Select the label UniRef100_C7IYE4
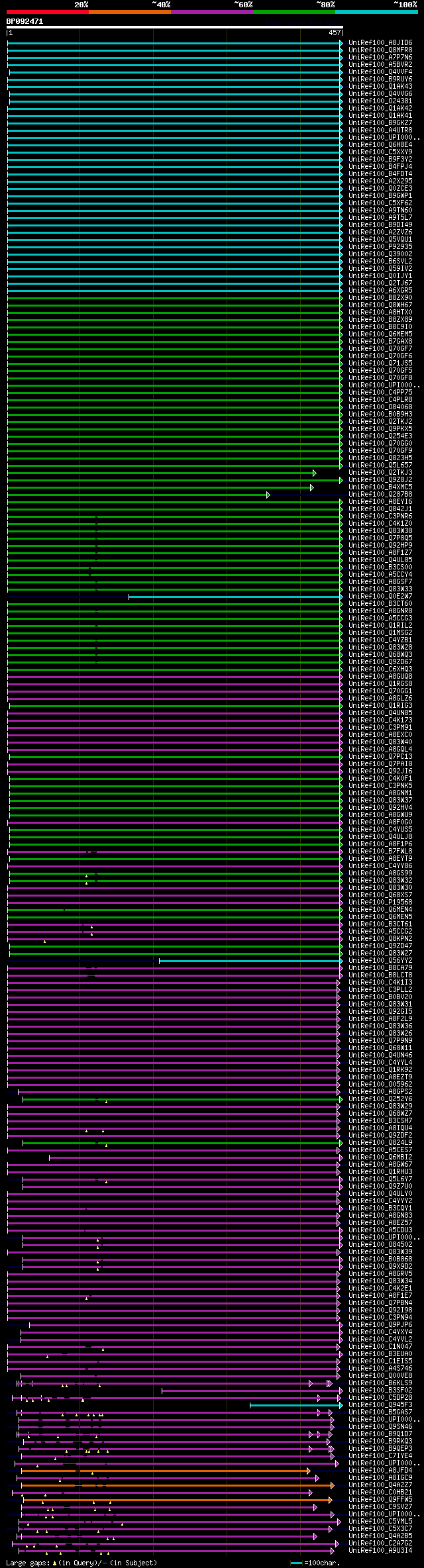The width and height of the screenshot is (424, 1568). click(380, 1456)
